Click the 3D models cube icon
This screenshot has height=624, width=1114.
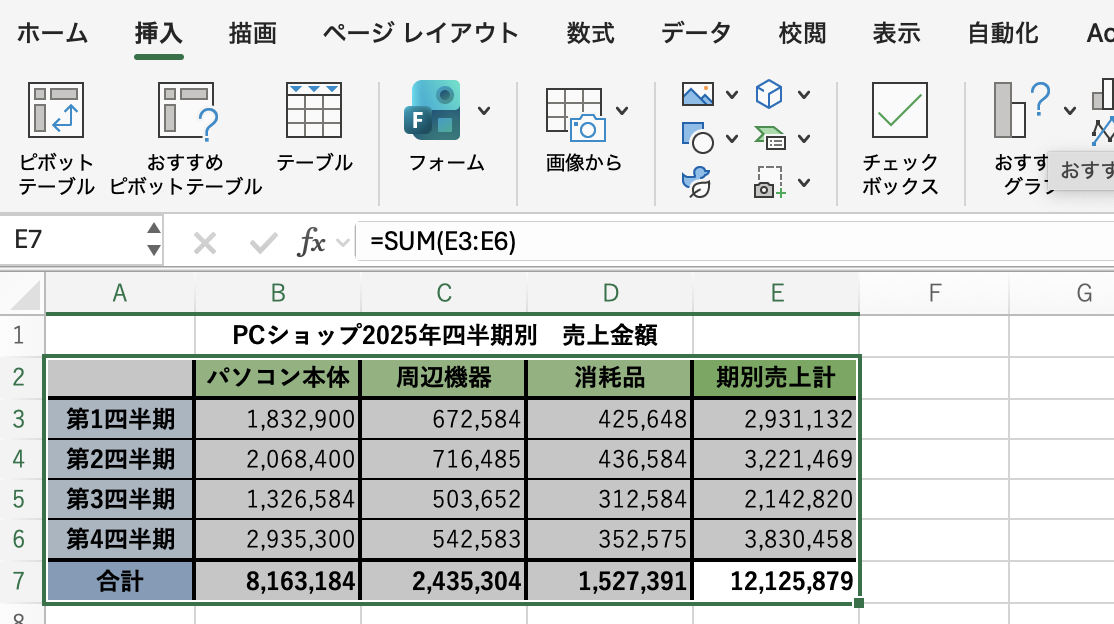click(768, 95)
